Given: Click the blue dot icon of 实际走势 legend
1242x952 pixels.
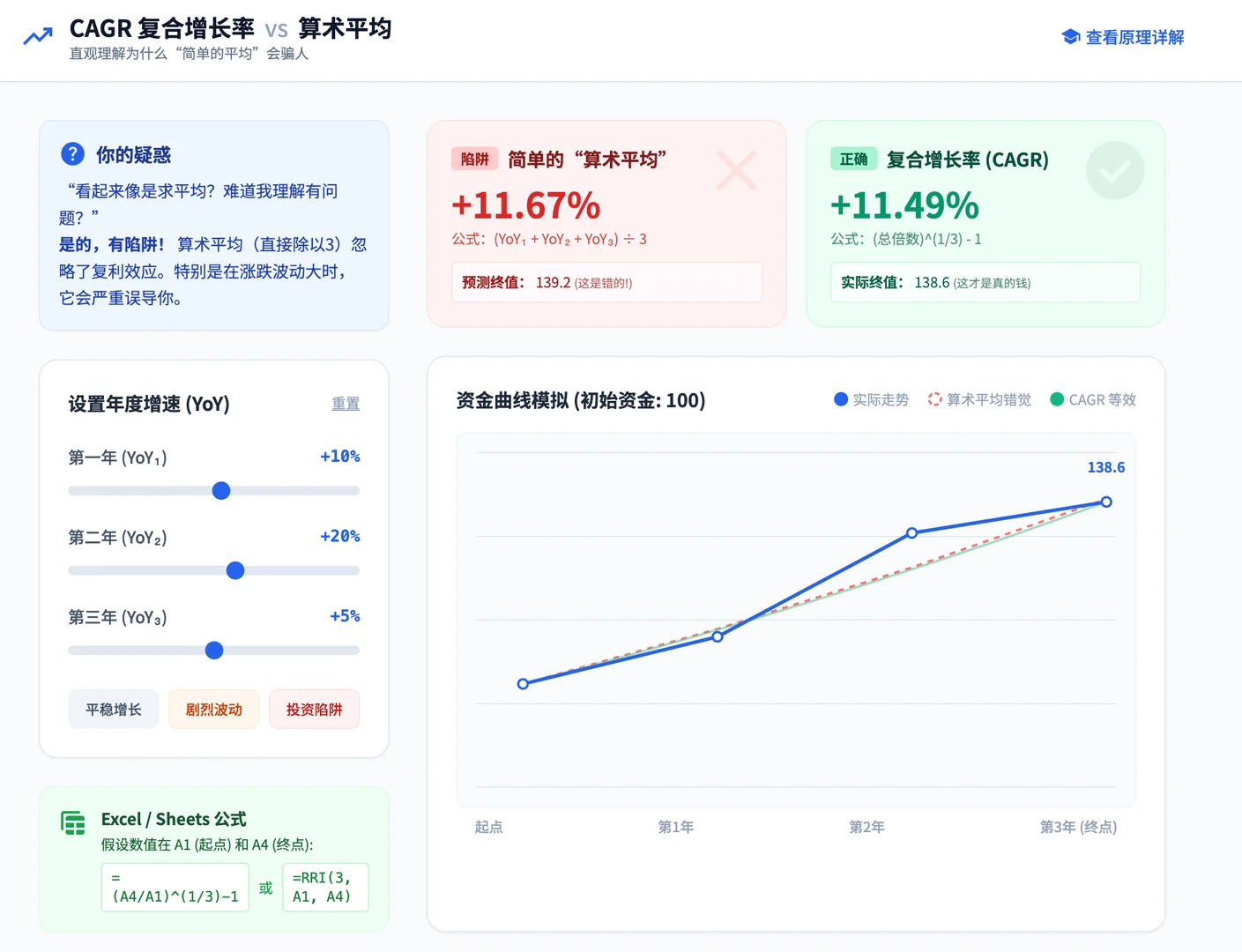Looking at the screenshot, I should tap(840, 399).
